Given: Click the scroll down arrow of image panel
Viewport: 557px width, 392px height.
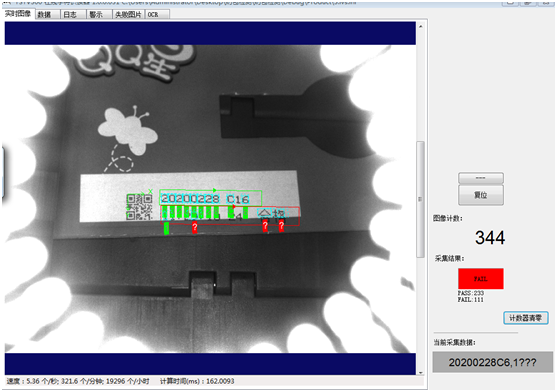Looking at the screenshot, I should 421,372.
